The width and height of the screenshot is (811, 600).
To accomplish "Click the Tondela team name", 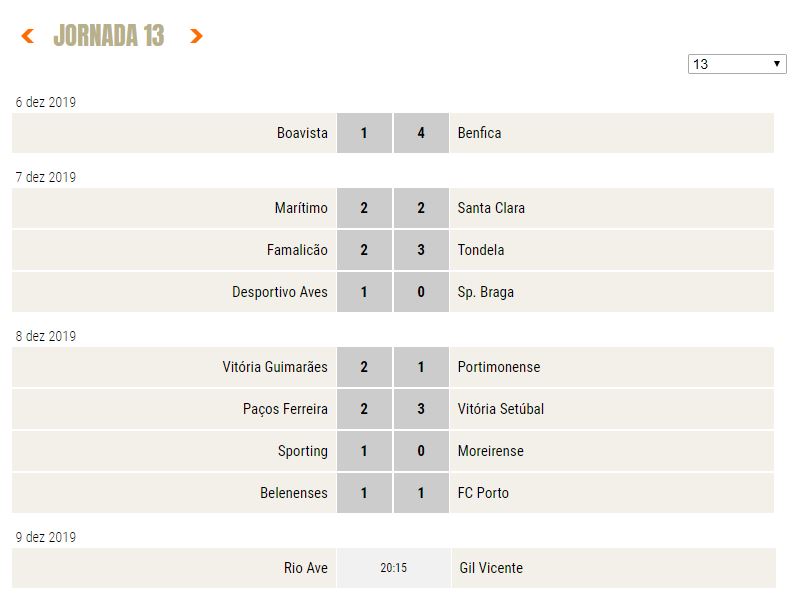I will click(x=480, y=250).
